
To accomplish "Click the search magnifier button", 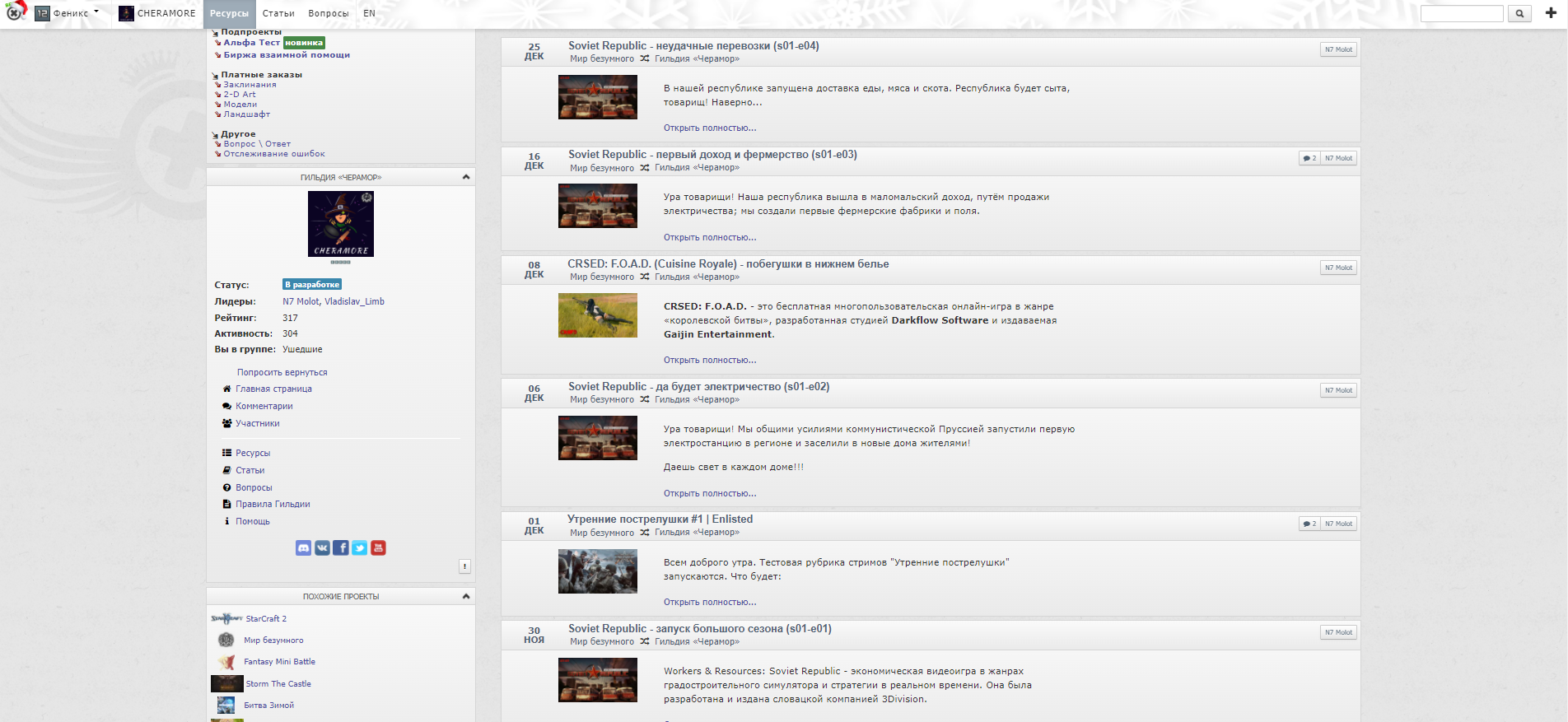I will click(1519, 13).
